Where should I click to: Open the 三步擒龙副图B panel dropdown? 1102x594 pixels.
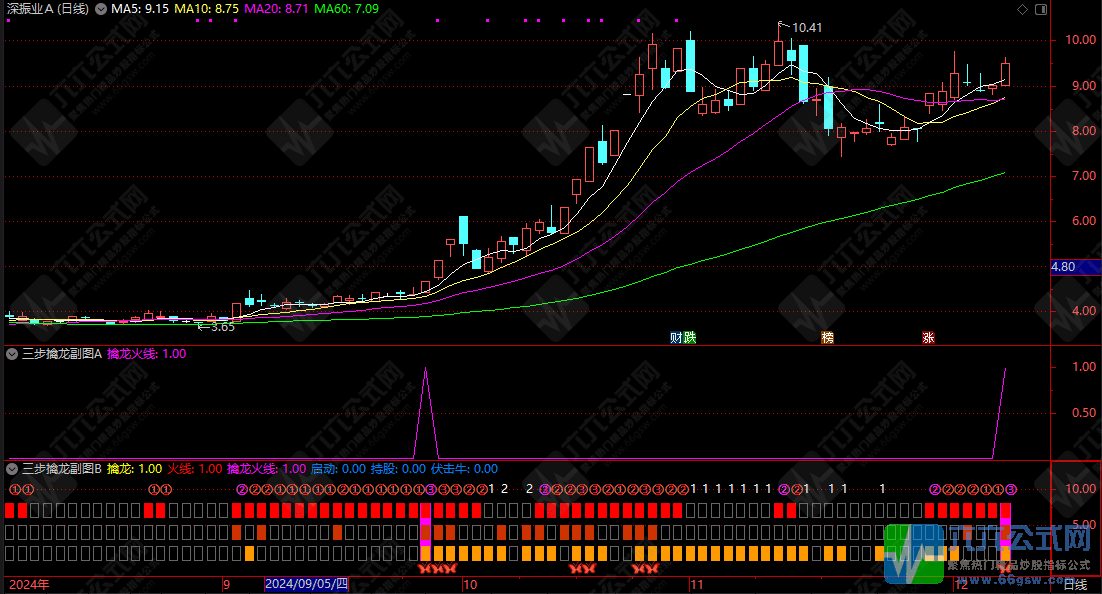[x=12, y=468]
